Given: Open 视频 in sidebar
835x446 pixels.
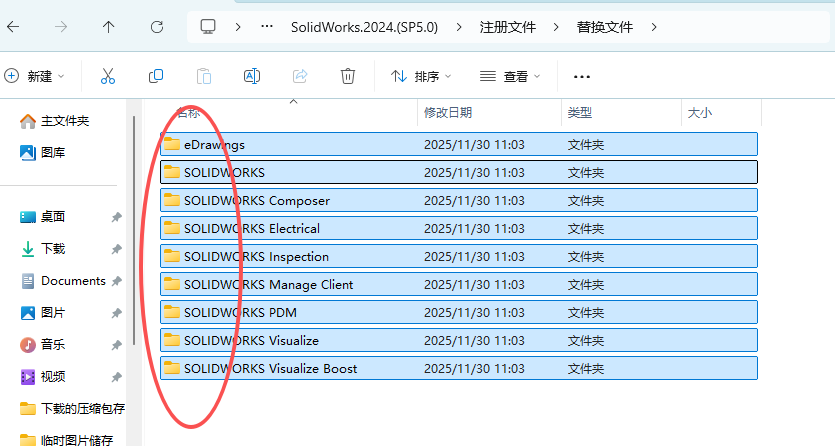Looking at the screenshot, I should pyautogui.click(x=43, y=377).
